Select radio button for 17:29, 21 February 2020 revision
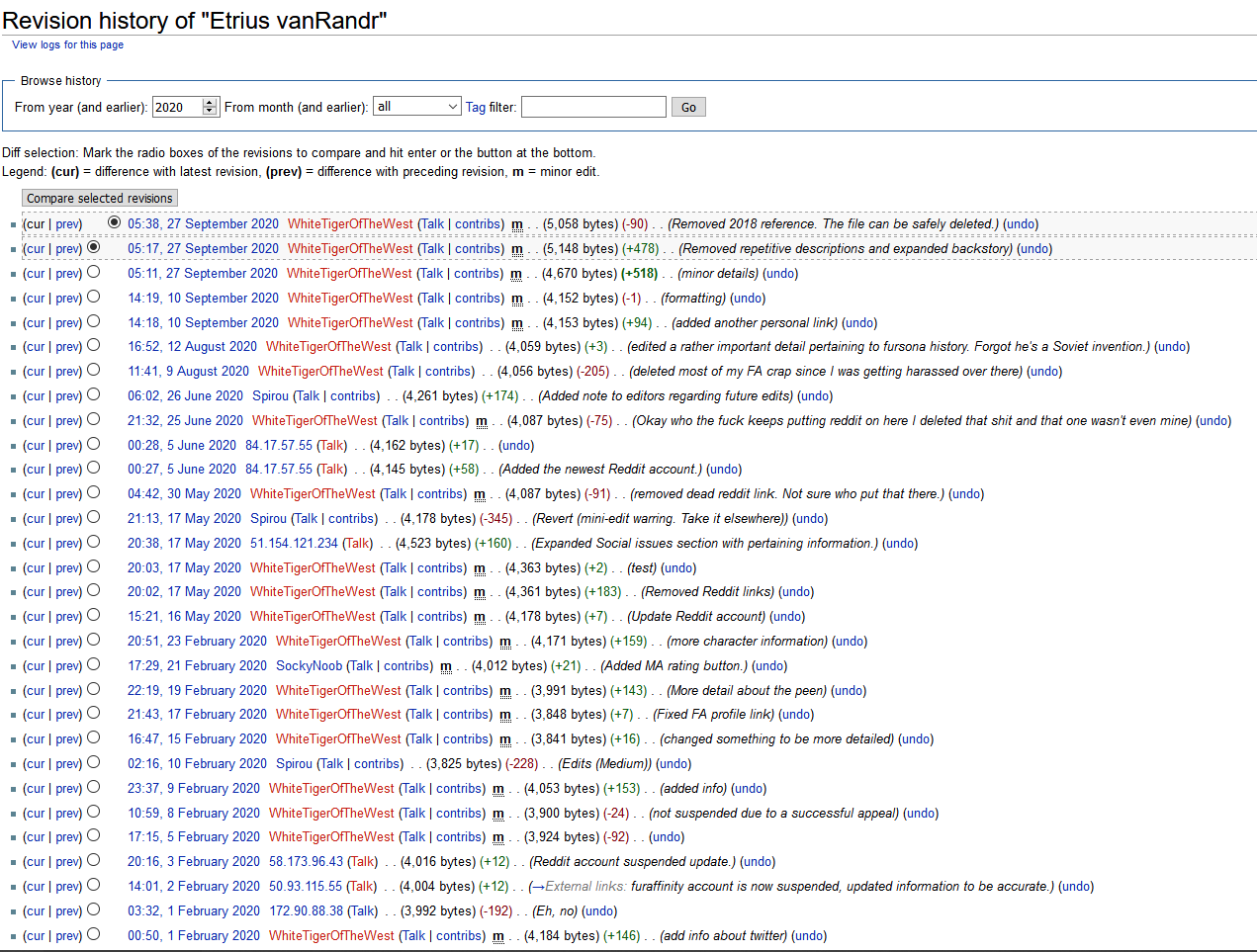Viewport: 1257px width, 952px height. click(x=93, y=664)
